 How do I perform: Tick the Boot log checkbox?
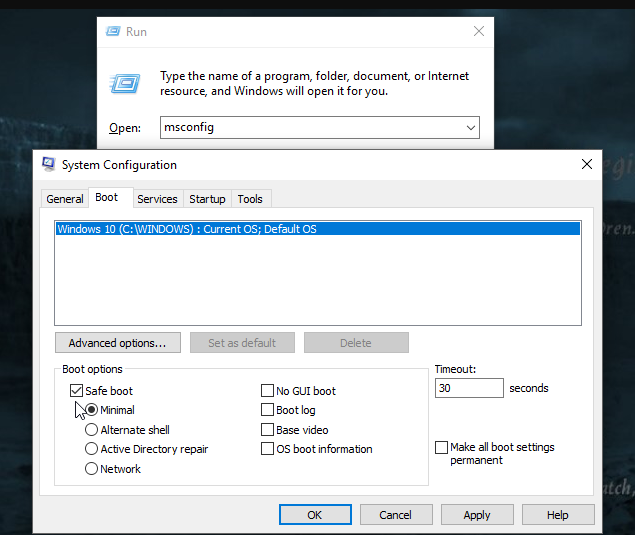click(x=267, y=410)
